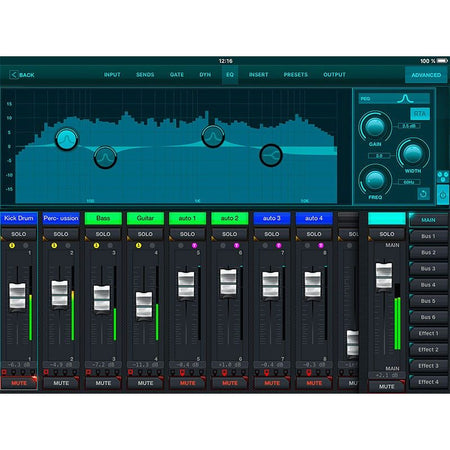The height and width of the screenshot is (450, 450).
Task: Switch to the GATE tab
Action: (x=177, y=75)
